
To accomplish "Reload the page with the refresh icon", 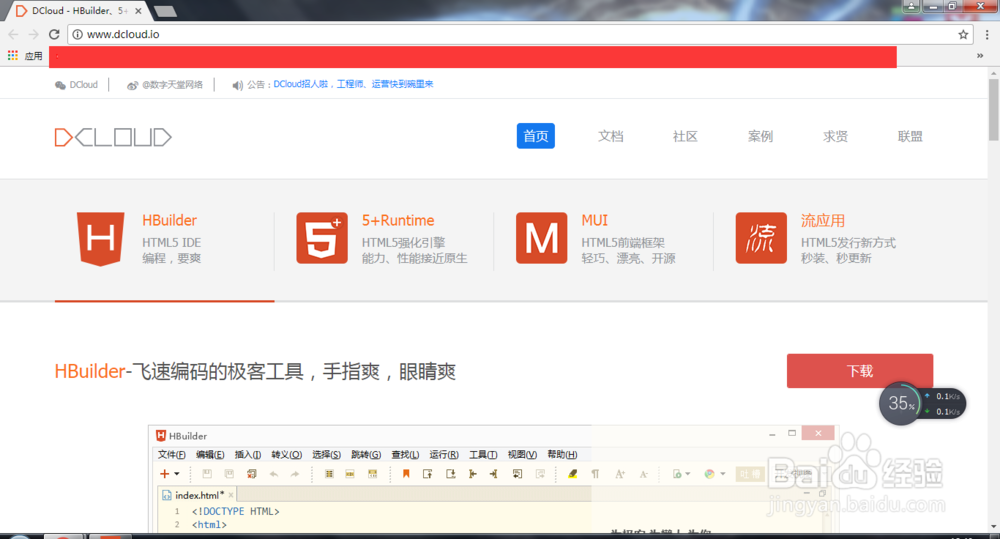I will (54, 34).
